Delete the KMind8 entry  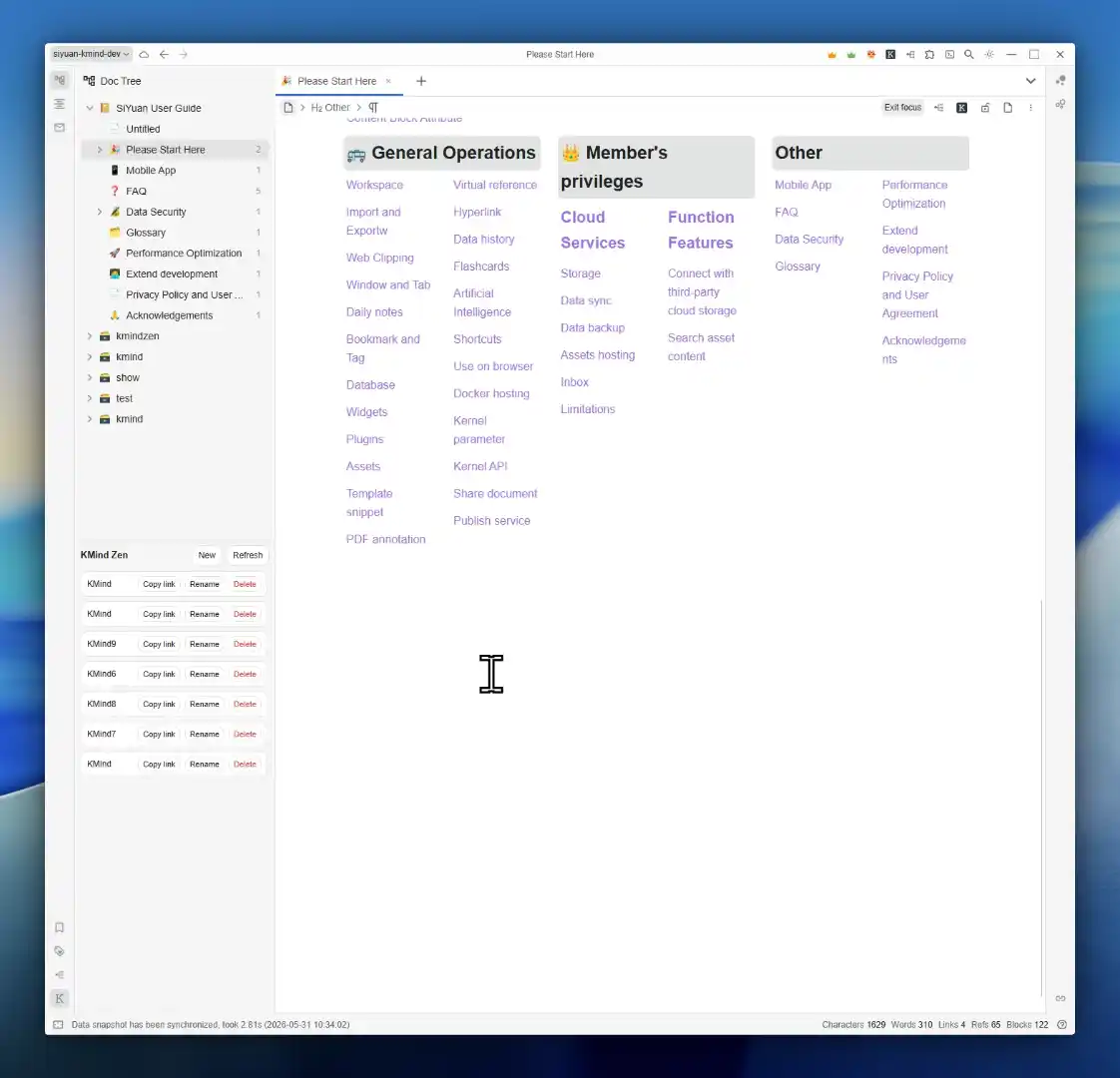point(245,704)
